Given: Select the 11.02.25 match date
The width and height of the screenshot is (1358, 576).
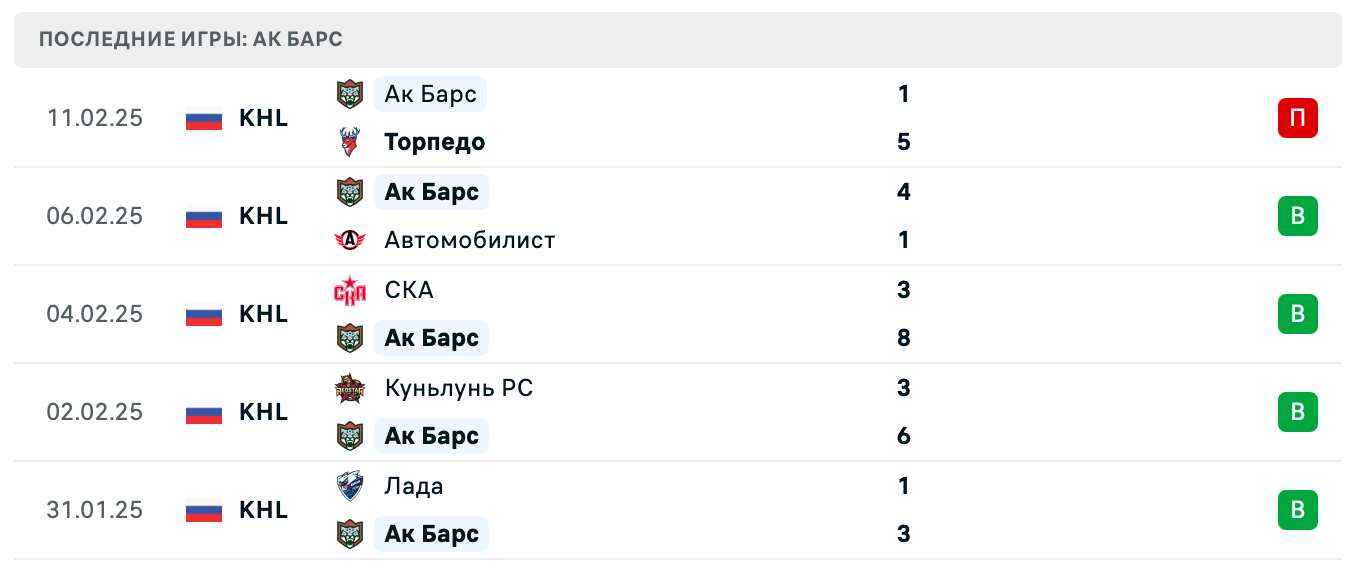Looking at the screenshot, I should pyautogui.click(x=95, y=118).
